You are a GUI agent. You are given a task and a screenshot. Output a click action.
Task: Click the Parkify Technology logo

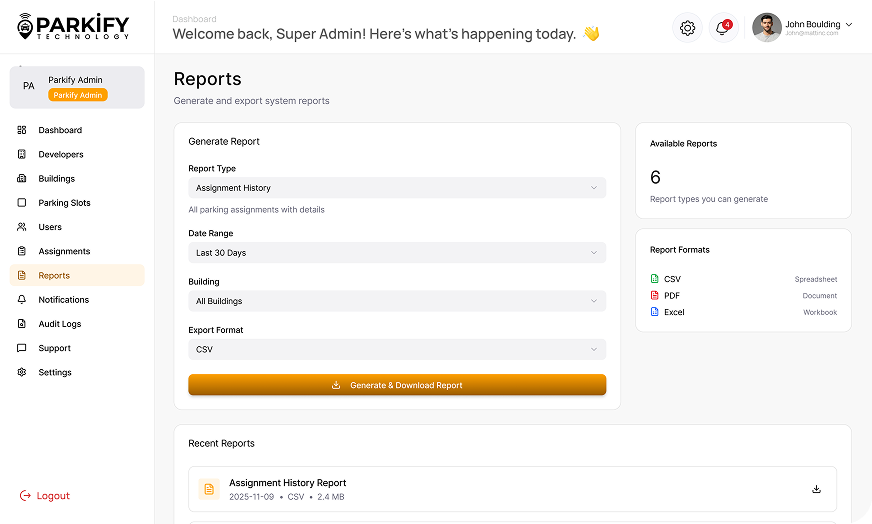(x=73, y=26)
